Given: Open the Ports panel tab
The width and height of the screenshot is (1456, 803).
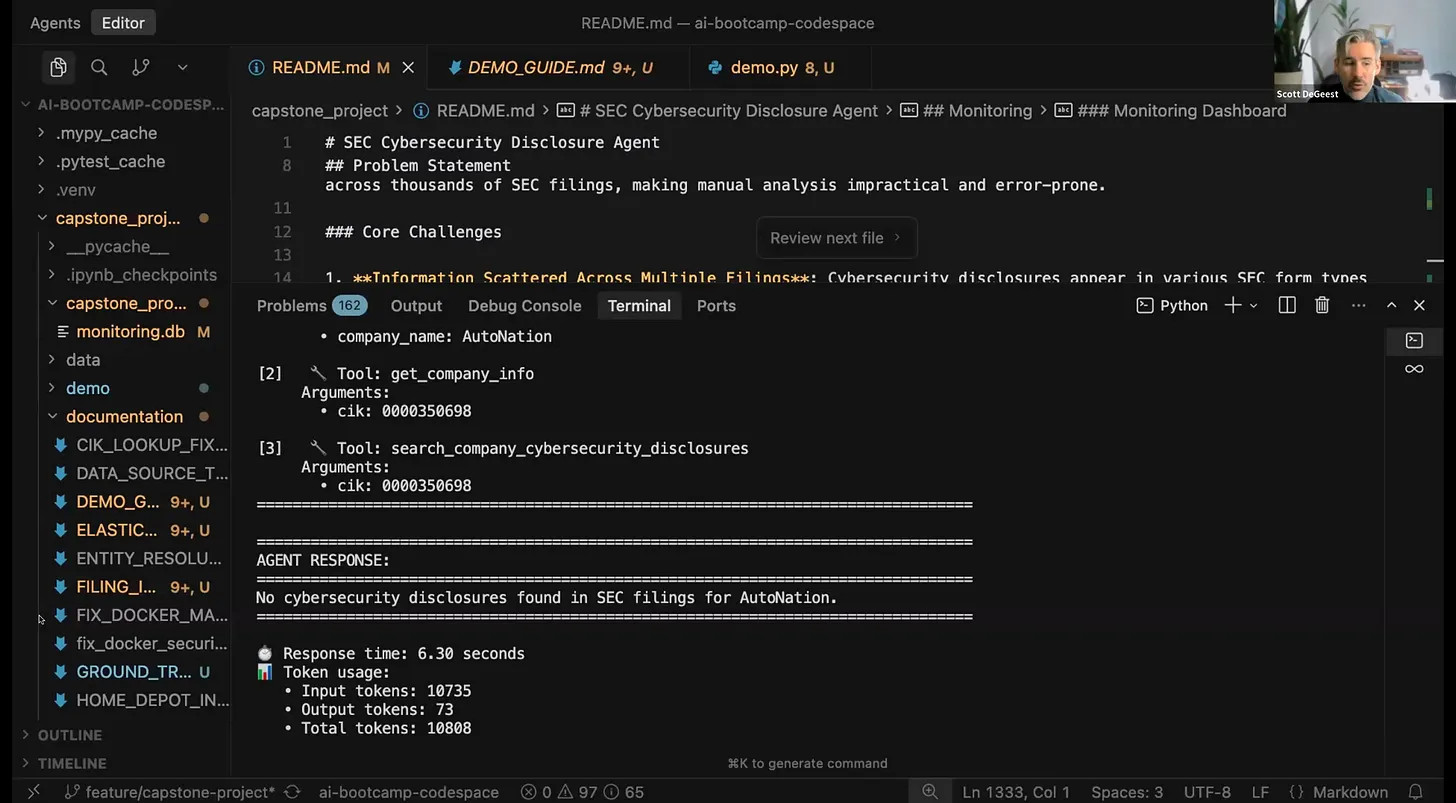Looking at the screenshot, I should [x=716, y=306].
